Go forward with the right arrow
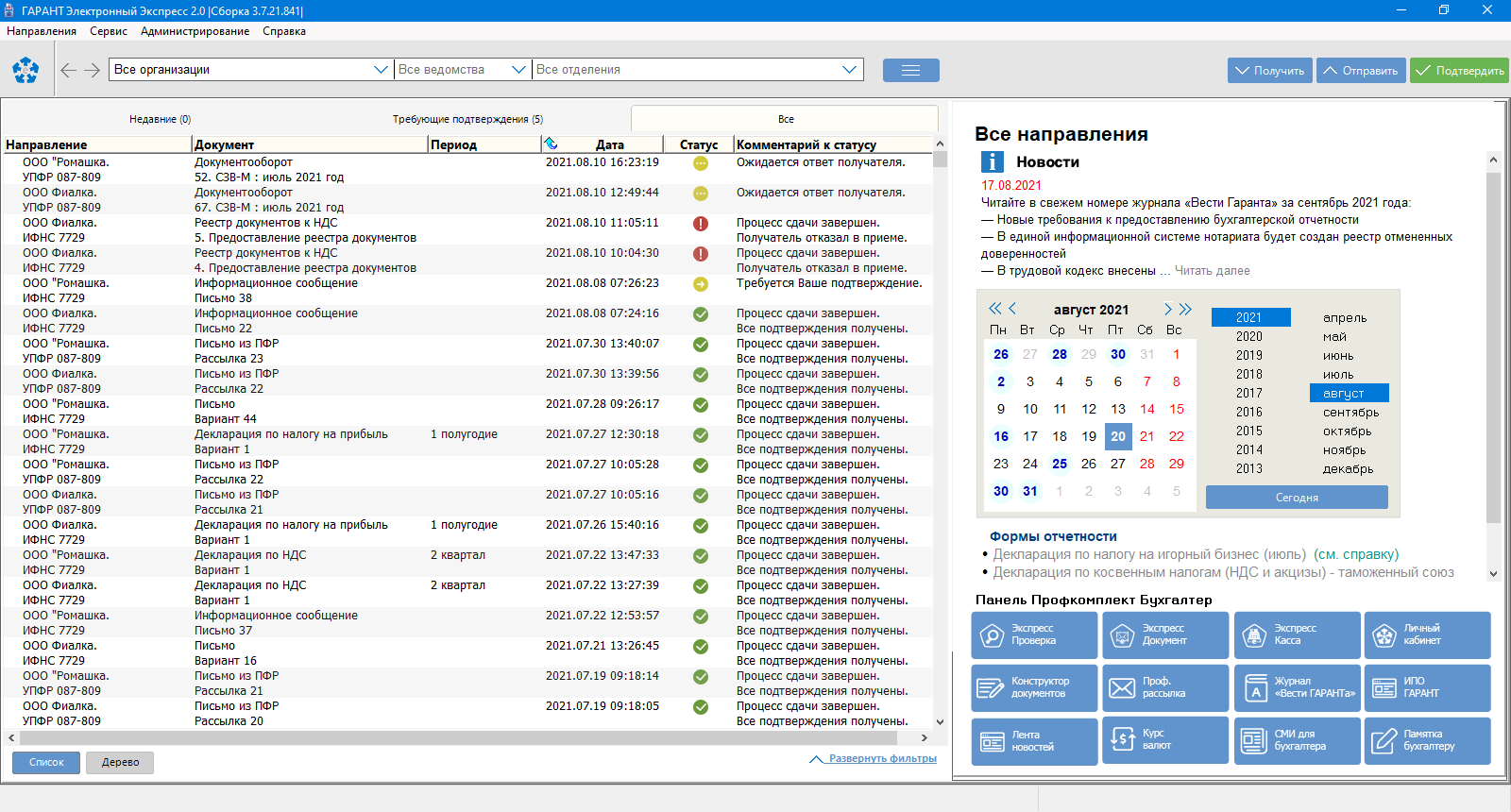 92,70
